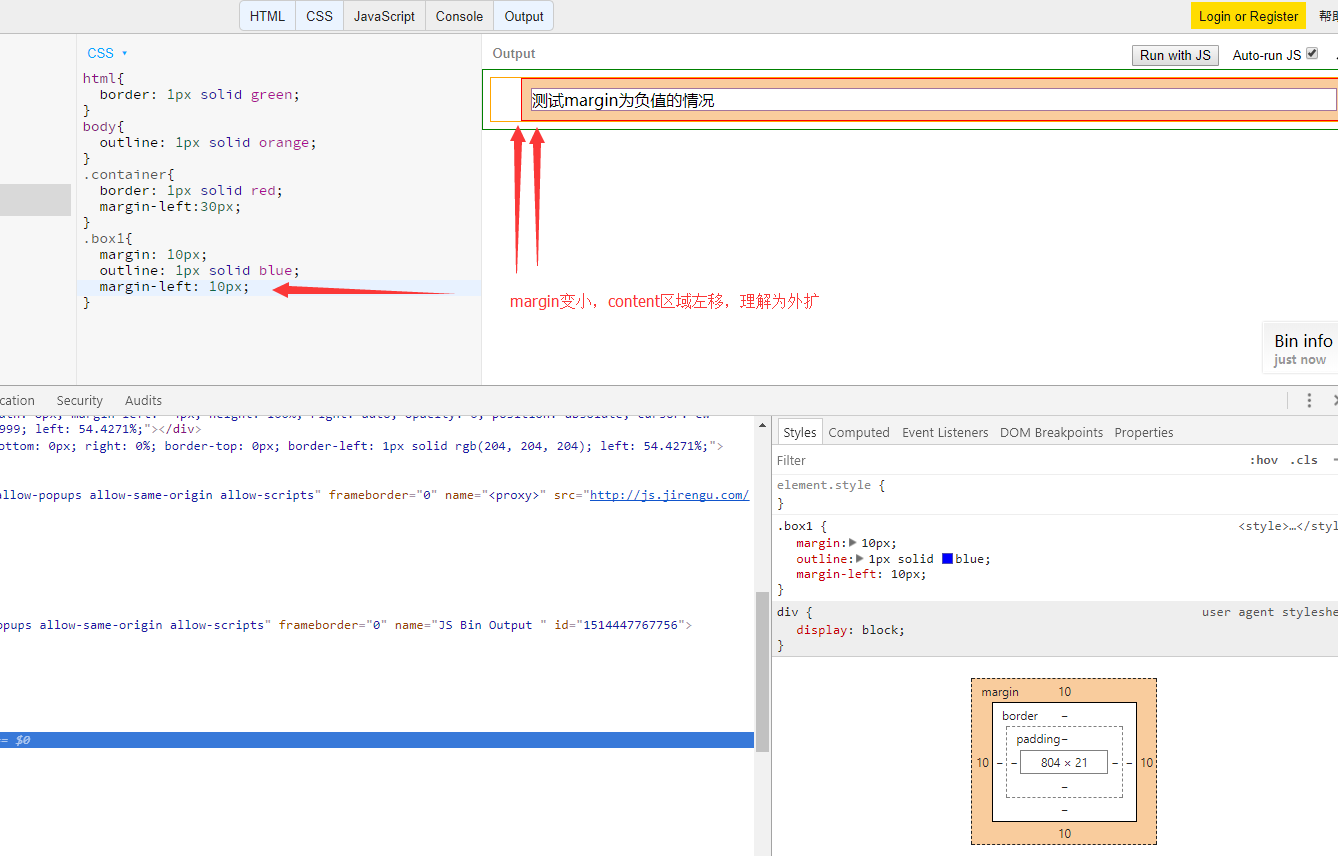Toggle the .cls class editor button
The image size is (1338, 856).
[x=1304, y=460]
